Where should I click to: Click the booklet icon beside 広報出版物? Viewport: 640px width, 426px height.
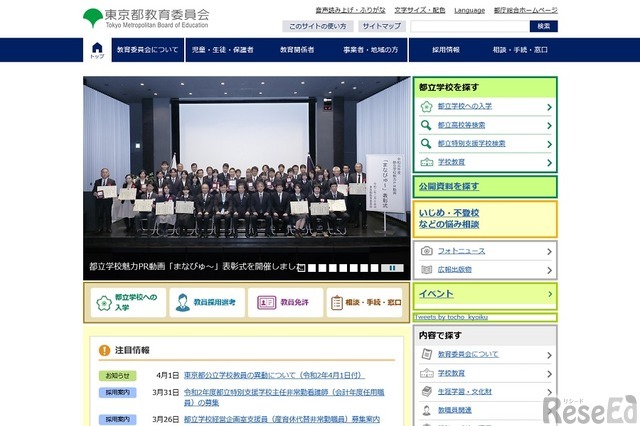[x=427, y=269]
